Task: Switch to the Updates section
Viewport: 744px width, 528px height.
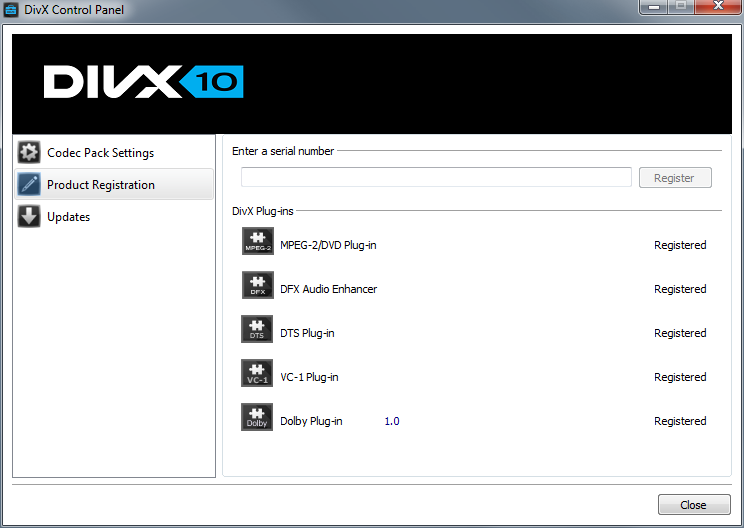Action: [68, 217]
